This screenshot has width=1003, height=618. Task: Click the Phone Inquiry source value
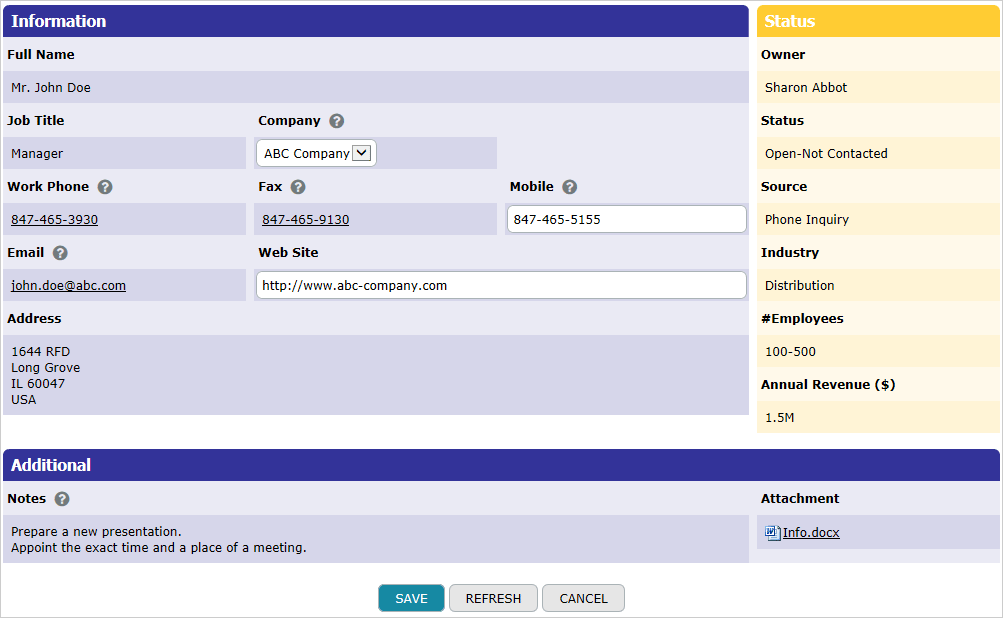pos(807,219)
